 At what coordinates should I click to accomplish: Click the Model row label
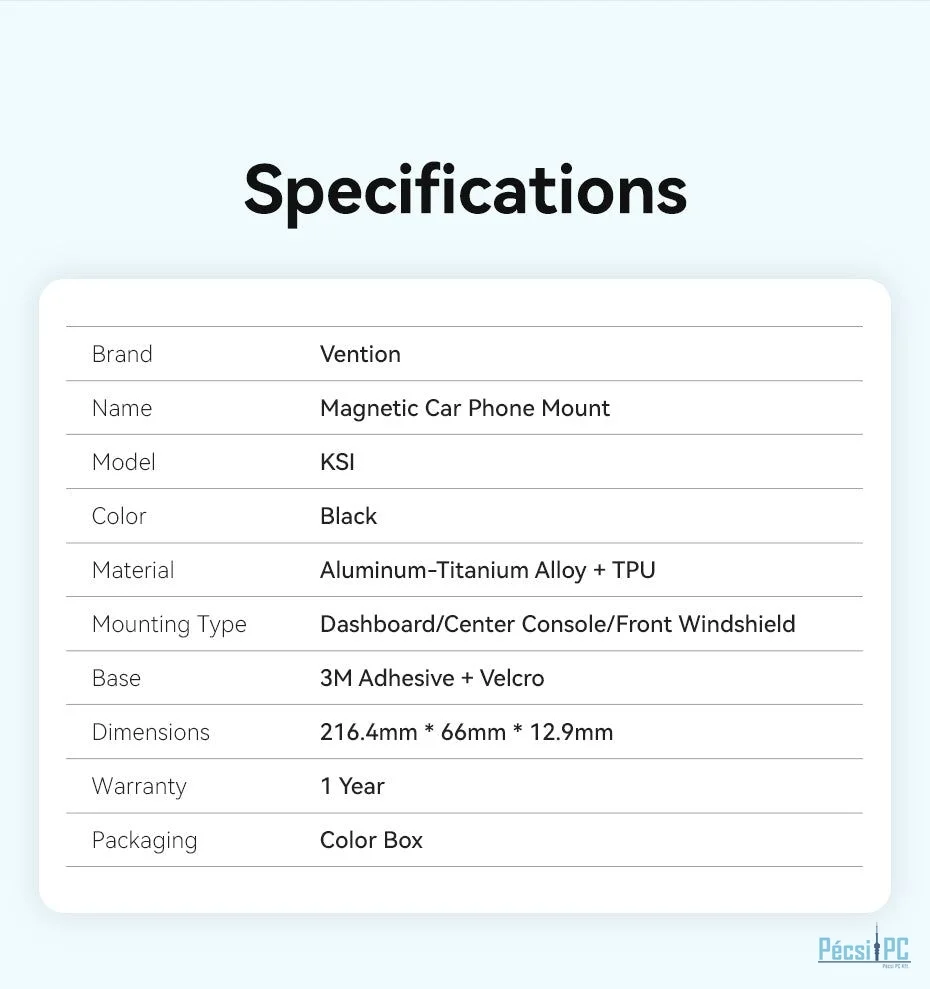pyautogui.click(x=123, y=462)
